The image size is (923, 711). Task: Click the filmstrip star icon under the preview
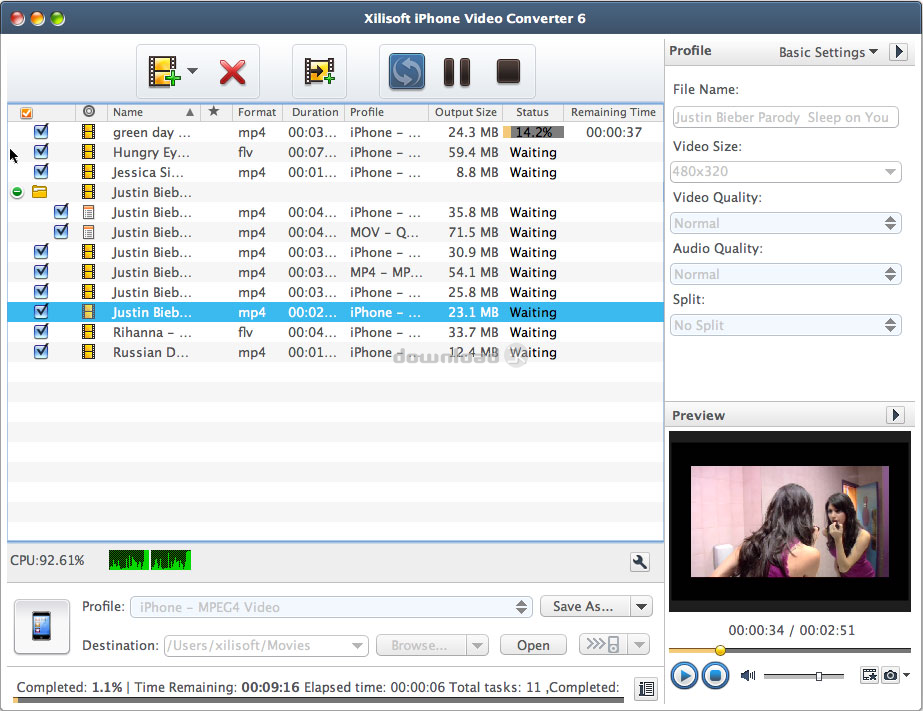(869, 675)
